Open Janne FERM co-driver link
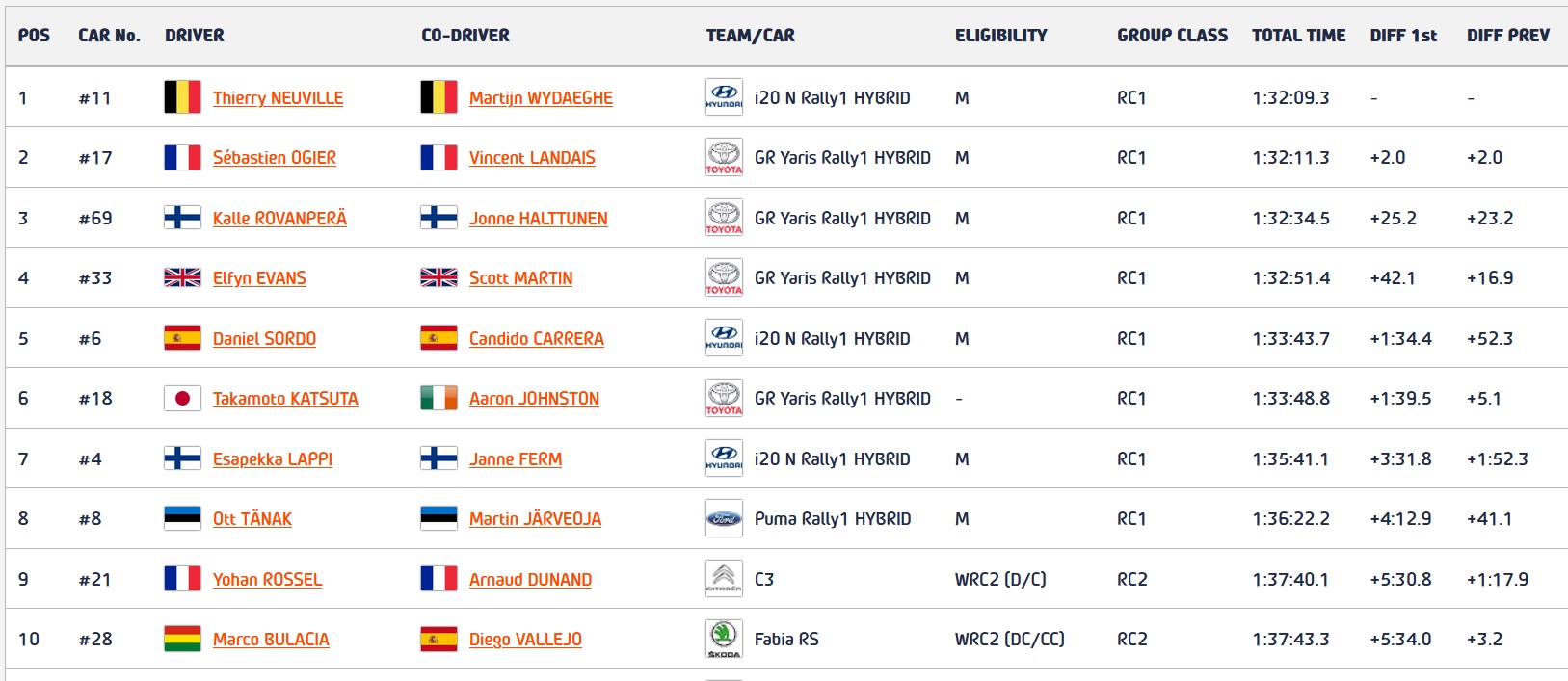The height and width of the screenshot is (681, 1568). [516, 459]
